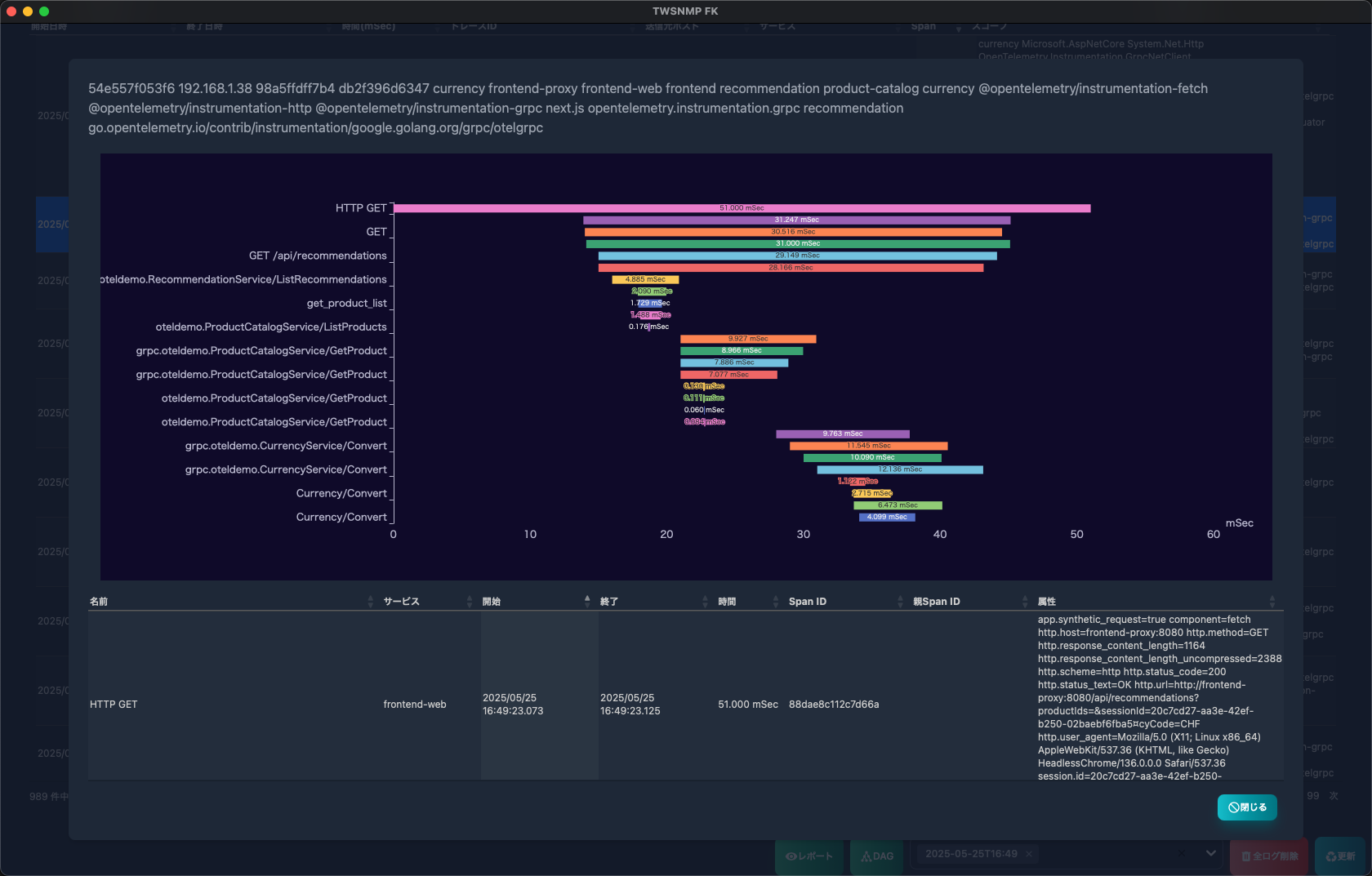1372x876 pixels.
Task: Click the pink 51.000 mSec HTTP GET bar
Action: 742,208
